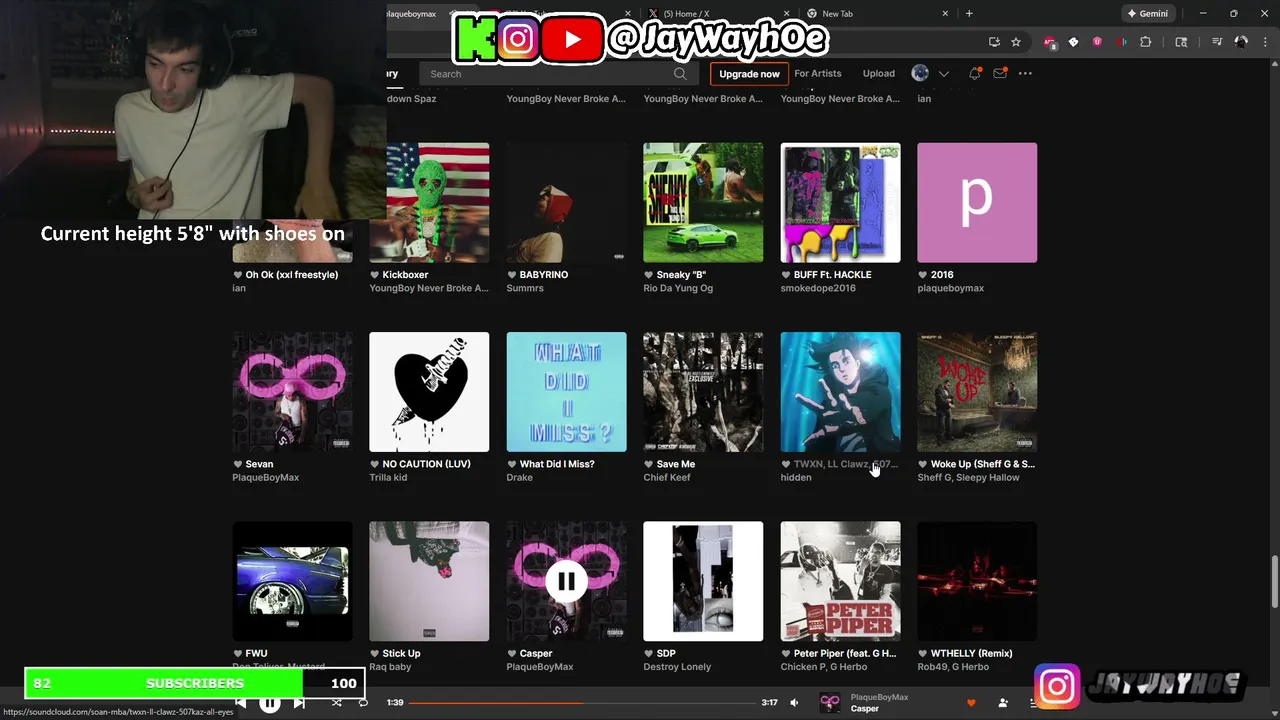1280x720 pixels.
Task: Bookmark this page with the star icon
Action: pyautogui.click(x=1016, y=42)
